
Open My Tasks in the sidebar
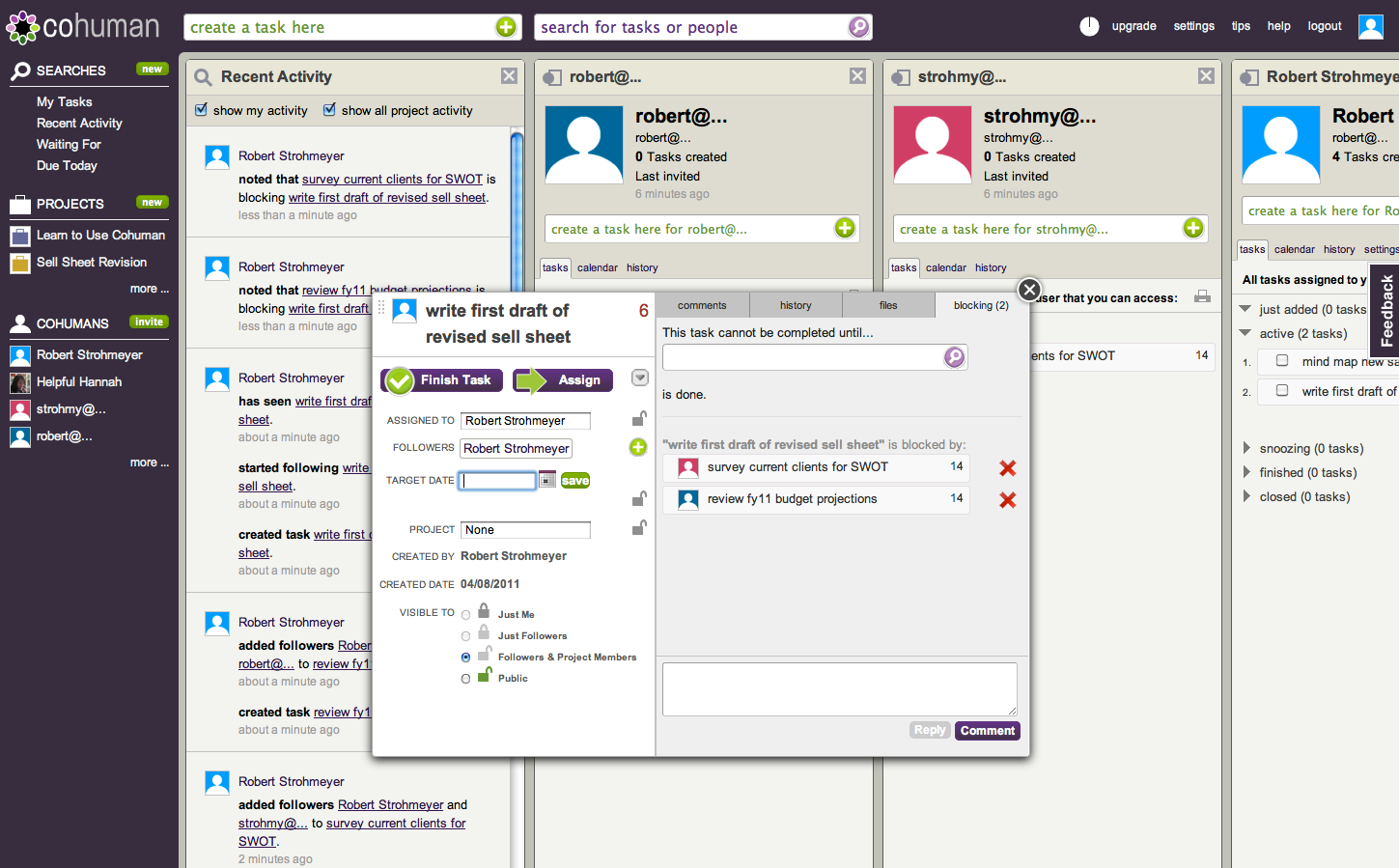click(65, 101)
